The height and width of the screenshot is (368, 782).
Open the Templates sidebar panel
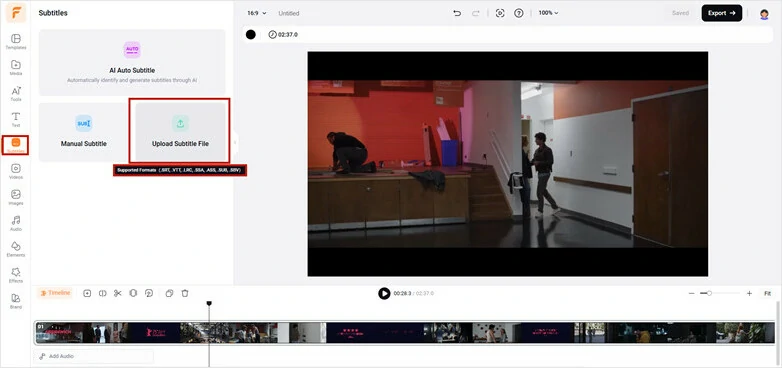tap(15, 41)
